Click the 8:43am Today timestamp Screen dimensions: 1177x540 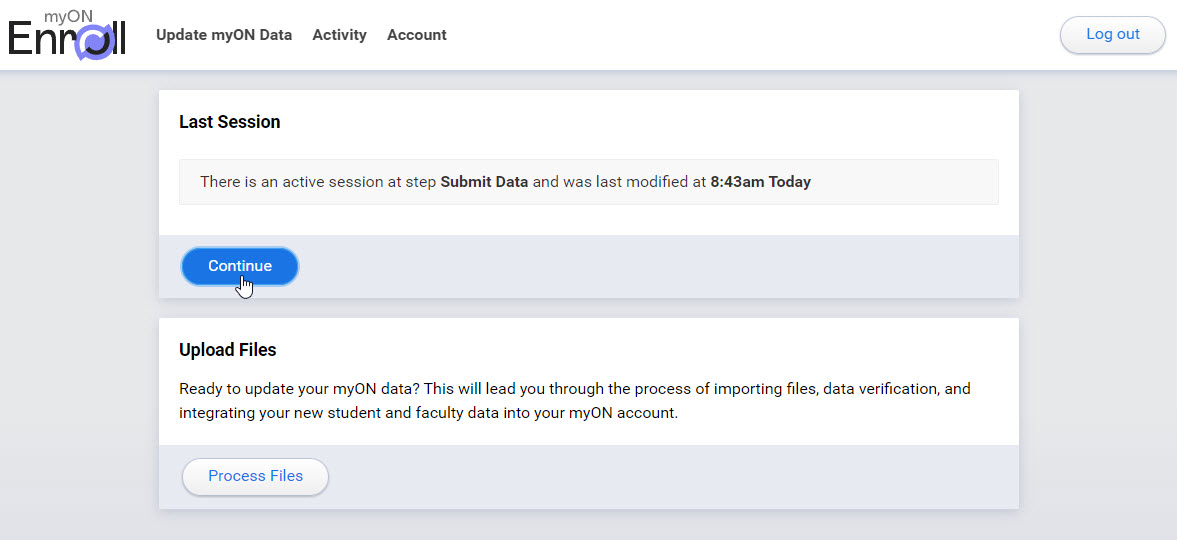coord(760,182)
